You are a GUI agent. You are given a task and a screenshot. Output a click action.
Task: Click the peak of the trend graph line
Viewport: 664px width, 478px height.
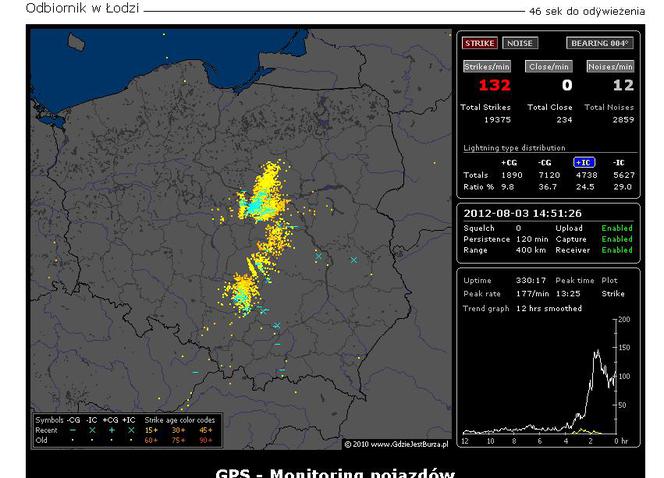click(x=598, y=351)
